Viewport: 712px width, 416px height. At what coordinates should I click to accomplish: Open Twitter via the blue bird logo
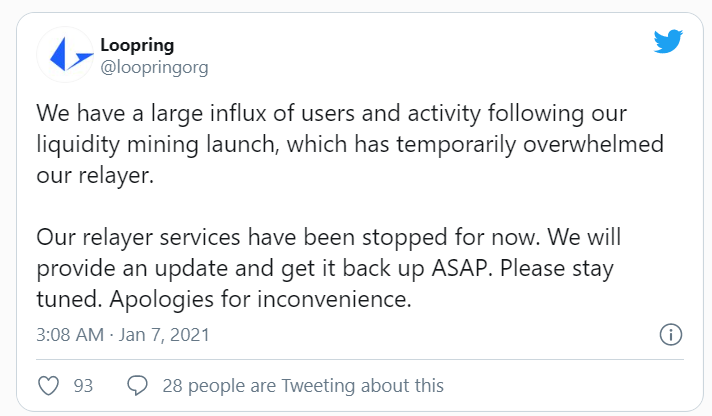tap(667, 42)
